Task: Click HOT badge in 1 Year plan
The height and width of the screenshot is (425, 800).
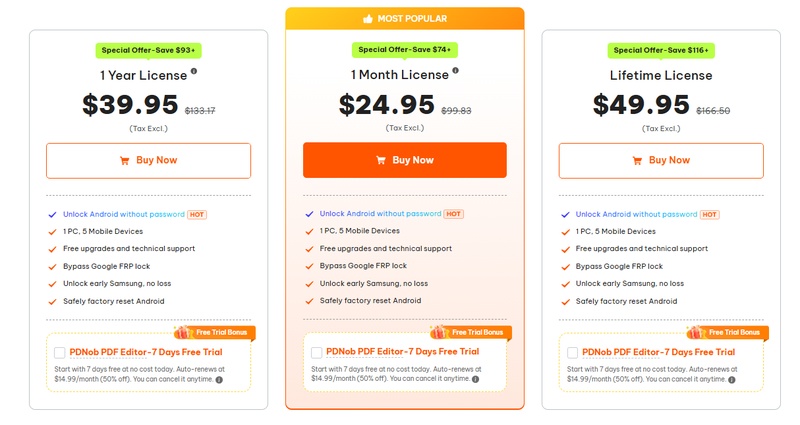Action: 197,214
